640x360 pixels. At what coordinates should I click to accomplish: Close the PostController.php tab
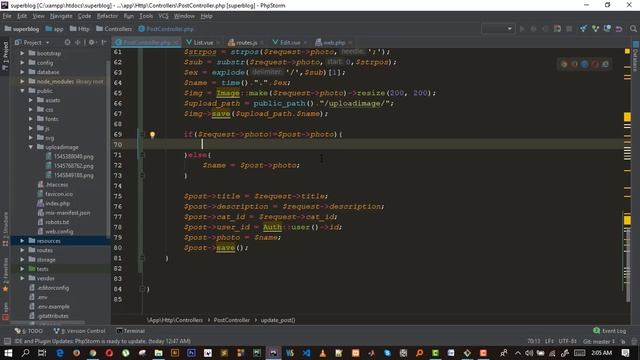coord(176,42)
